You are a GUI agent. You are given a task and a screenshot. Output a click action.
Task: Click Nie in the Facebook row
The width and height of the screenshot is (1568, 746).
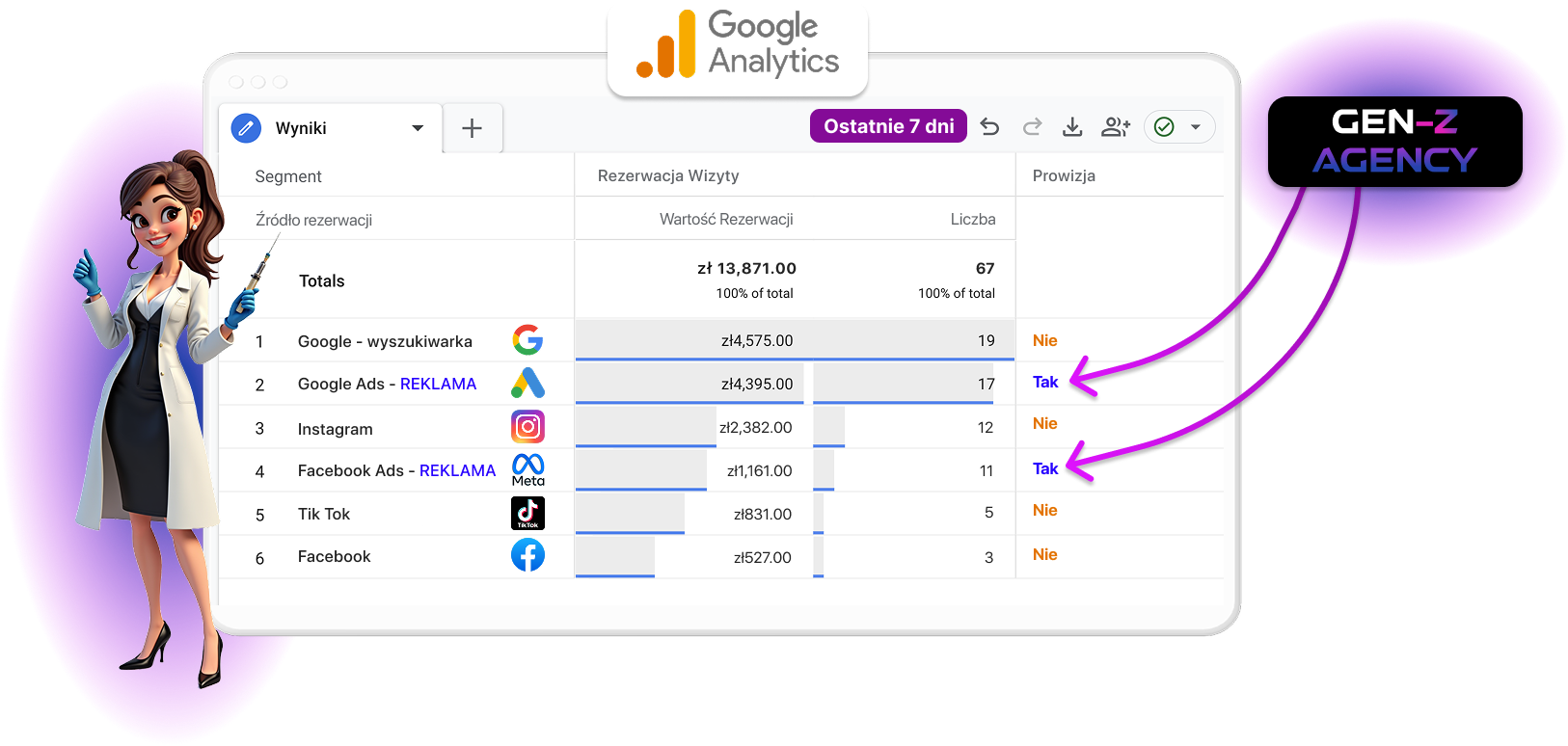pos(1044,554)
